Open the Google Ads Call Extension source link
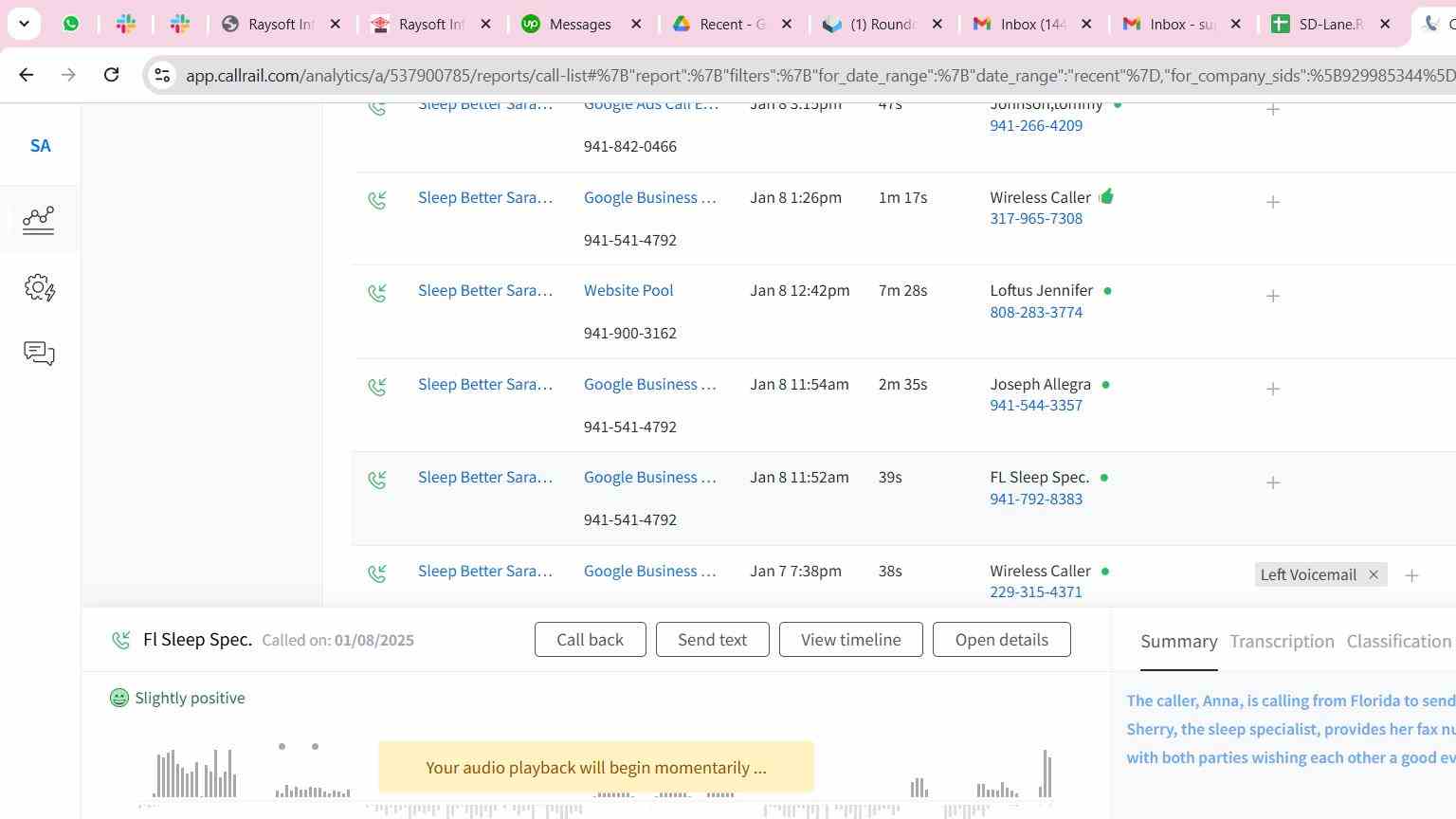This screenshot has width=1456, height=819. [x=651, y=106]
